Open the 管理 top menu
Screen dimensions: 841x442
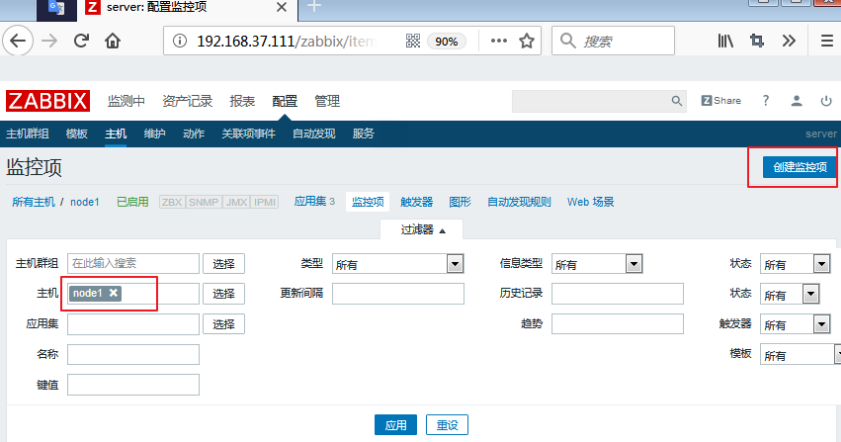[x=327, y=101]
